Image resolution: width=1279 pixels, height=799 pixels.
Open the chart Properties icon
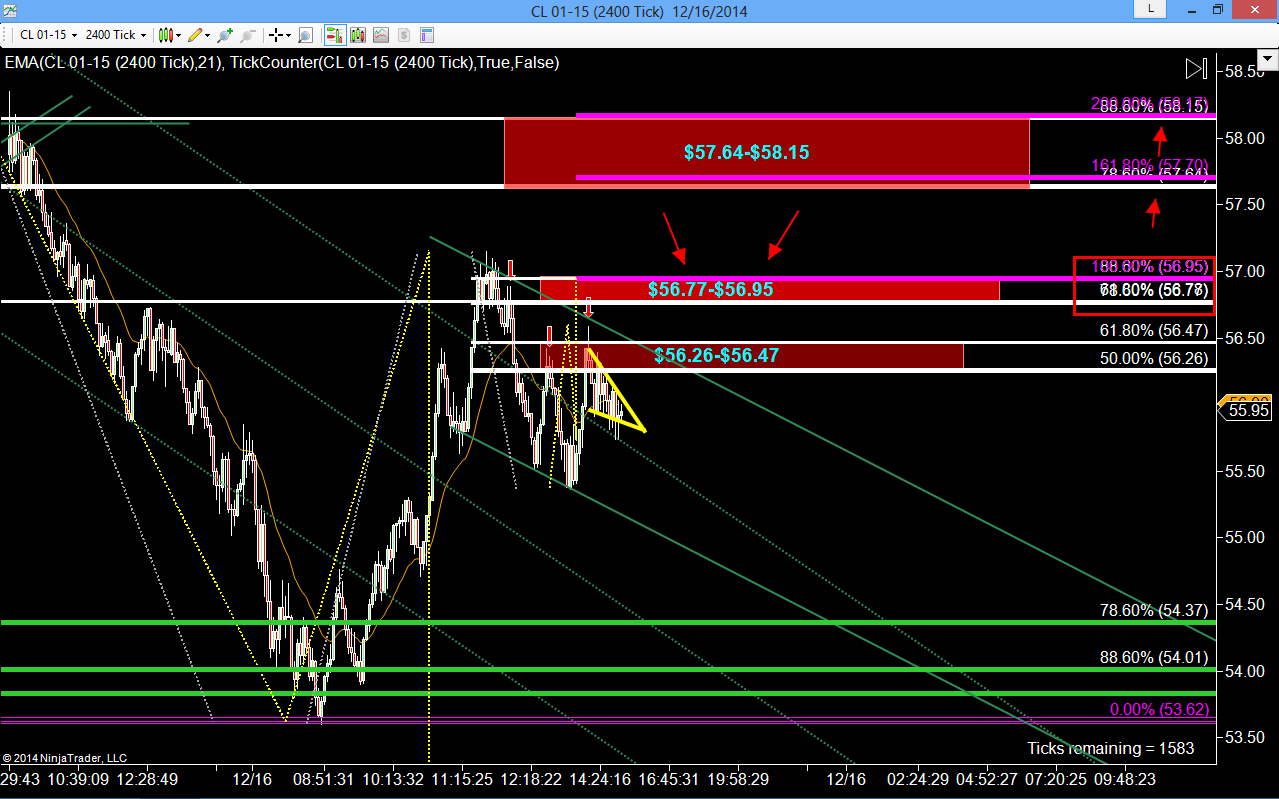428,35
